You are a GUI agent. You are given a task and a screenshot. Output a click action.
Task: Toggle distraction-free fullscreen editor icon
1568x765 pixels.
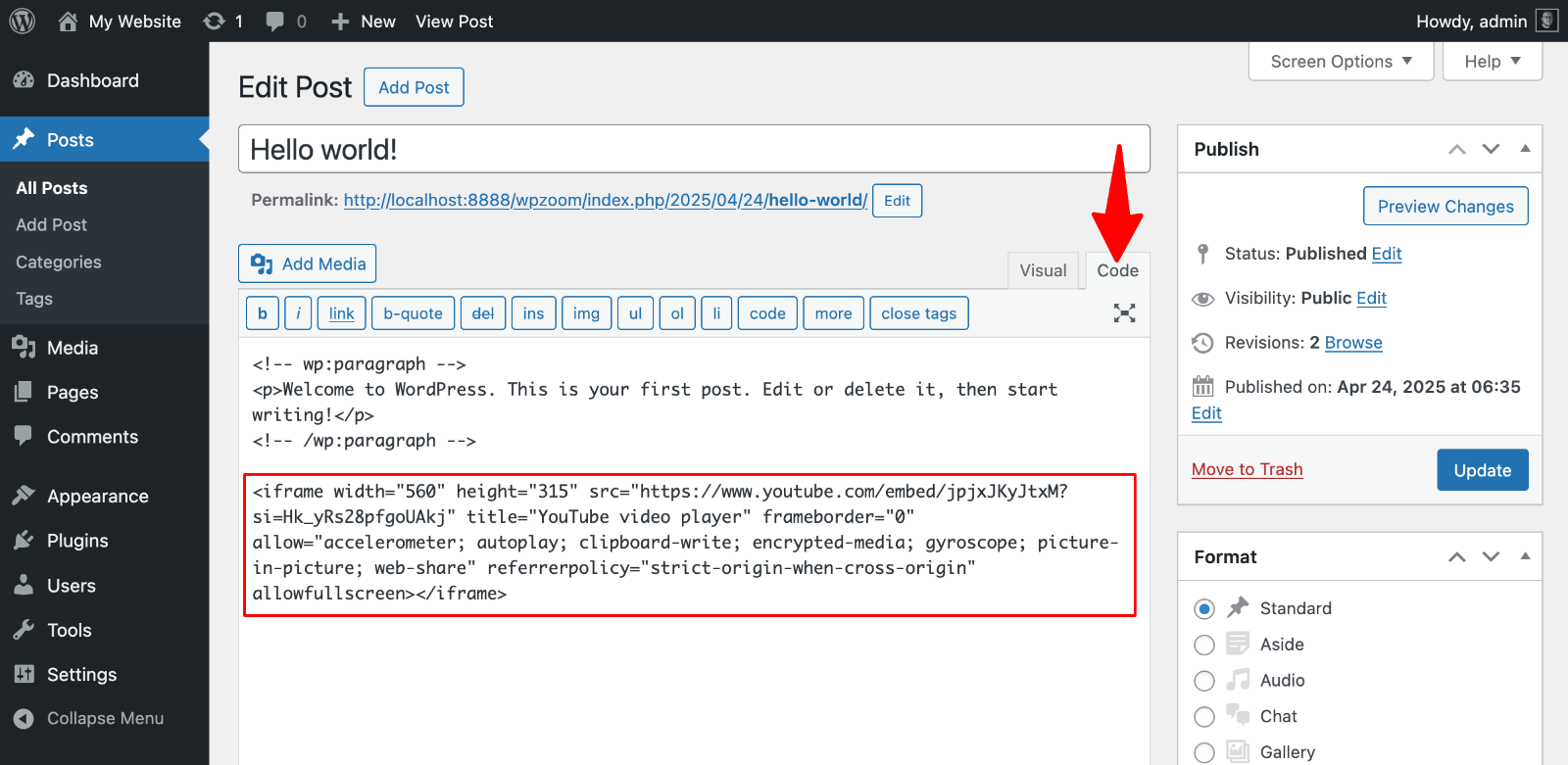(1124, 313)
